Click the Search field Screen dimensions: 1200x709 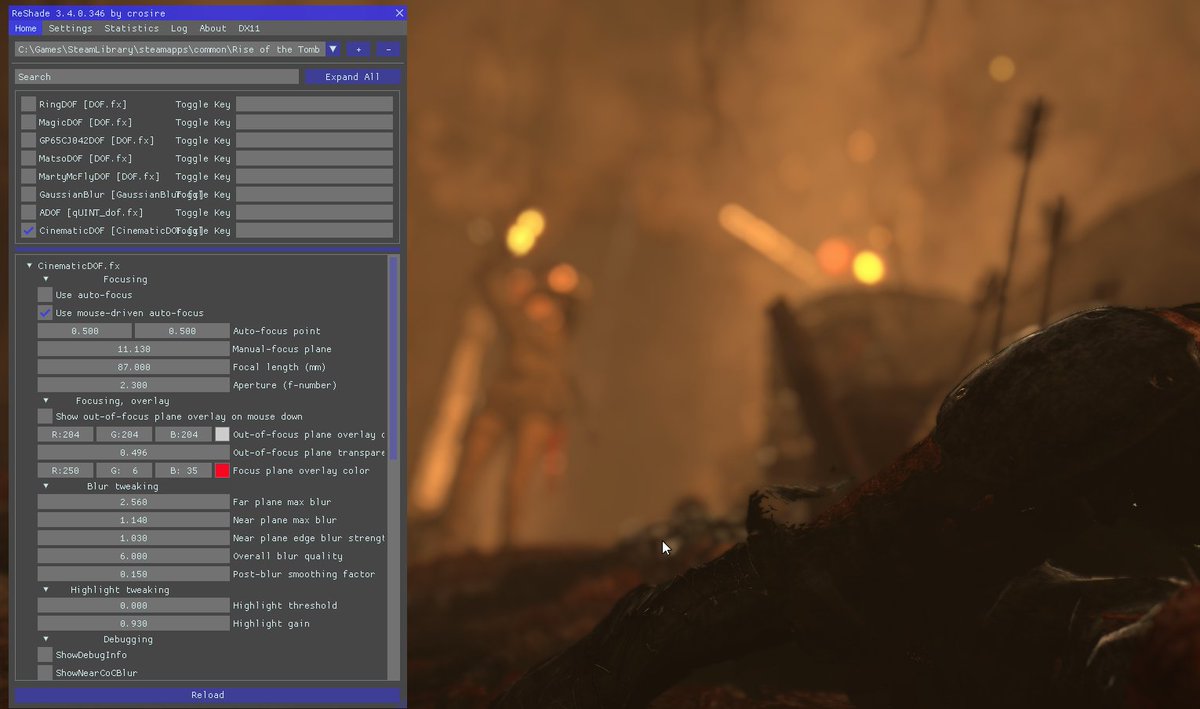click(x=156, y=77)
